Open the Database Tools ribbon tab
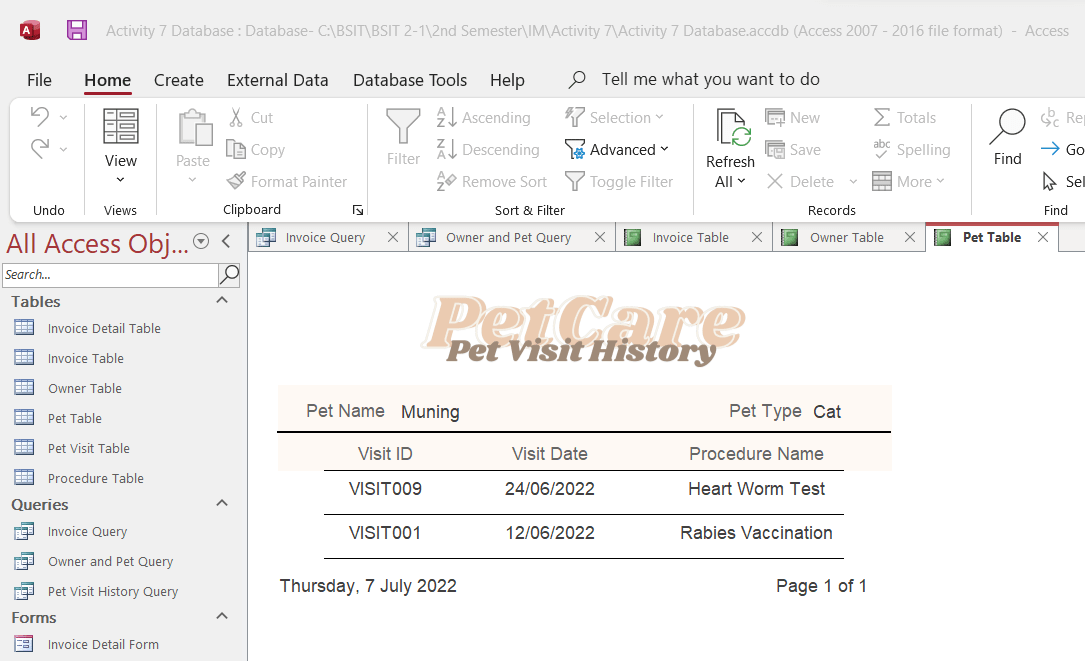 (x=410, y=80)
